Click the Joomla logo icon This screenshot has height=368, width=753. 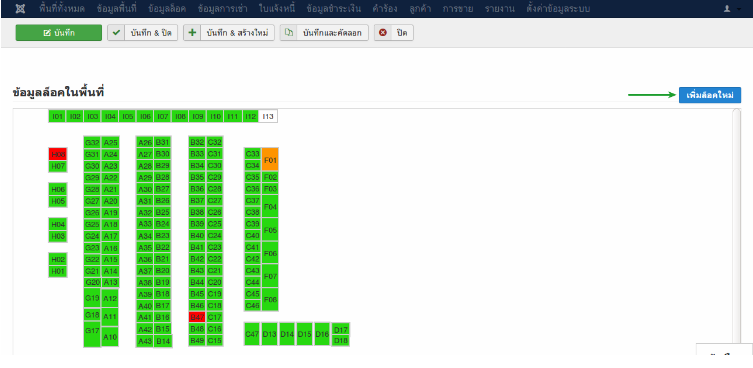[20, 9]
